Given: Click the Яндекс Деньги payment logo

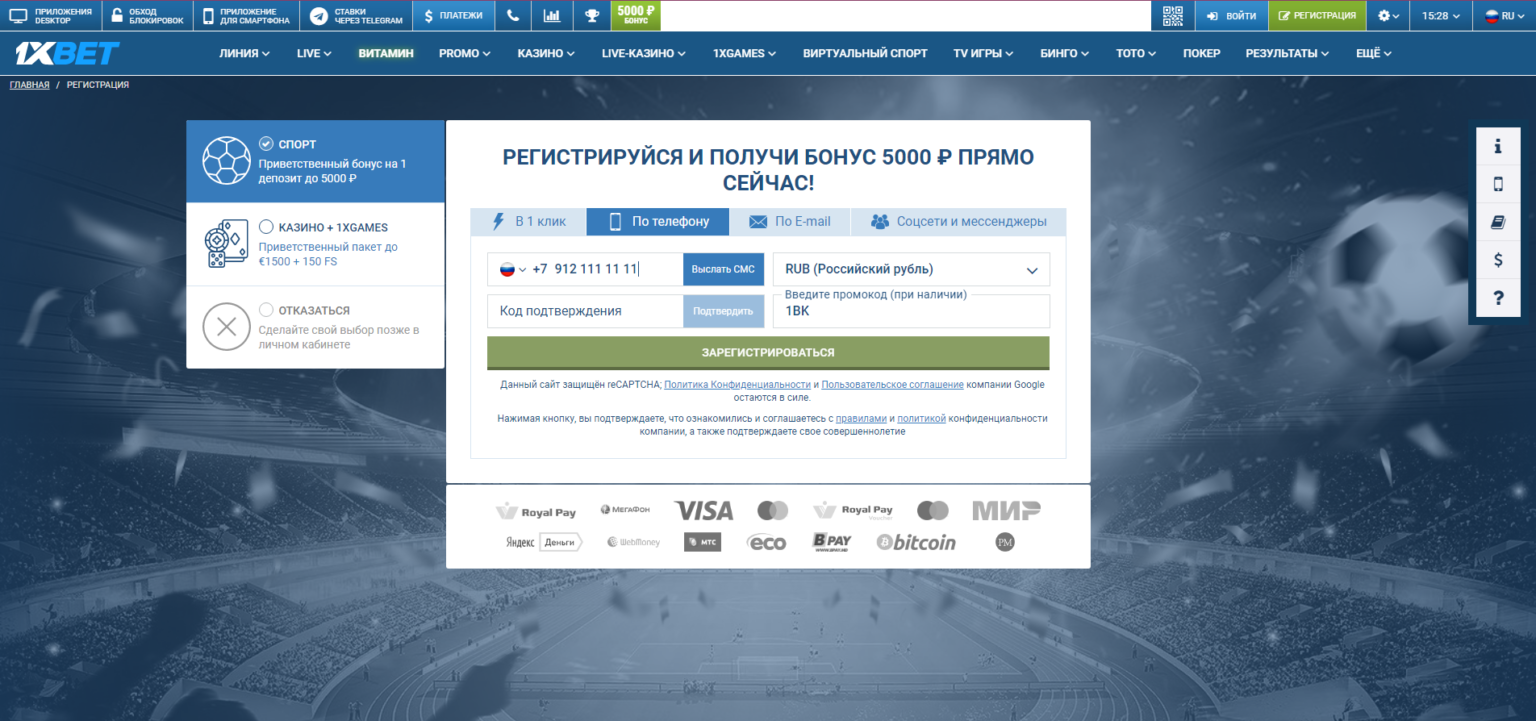Looking at the screenshot, I should (544, 542).
